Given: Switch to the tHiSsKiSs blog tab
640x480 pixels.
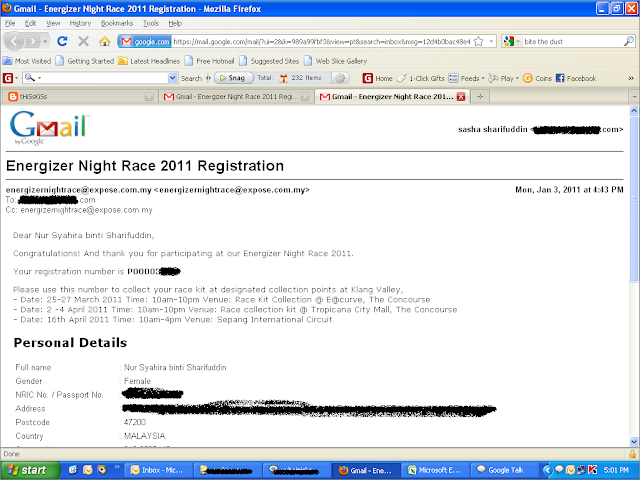Looking at the screenshot, I should pyautogui.click(x=80, y=97).
